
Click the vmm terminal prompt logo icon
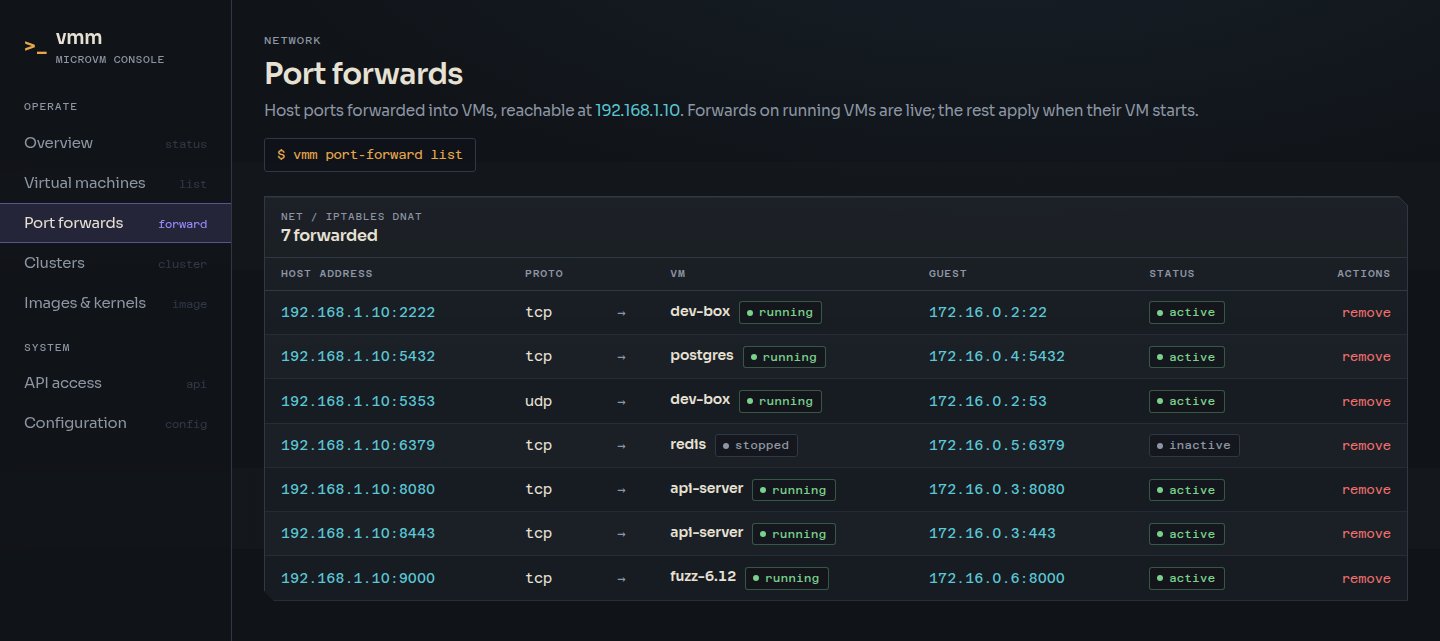click(x=36, y=46)
